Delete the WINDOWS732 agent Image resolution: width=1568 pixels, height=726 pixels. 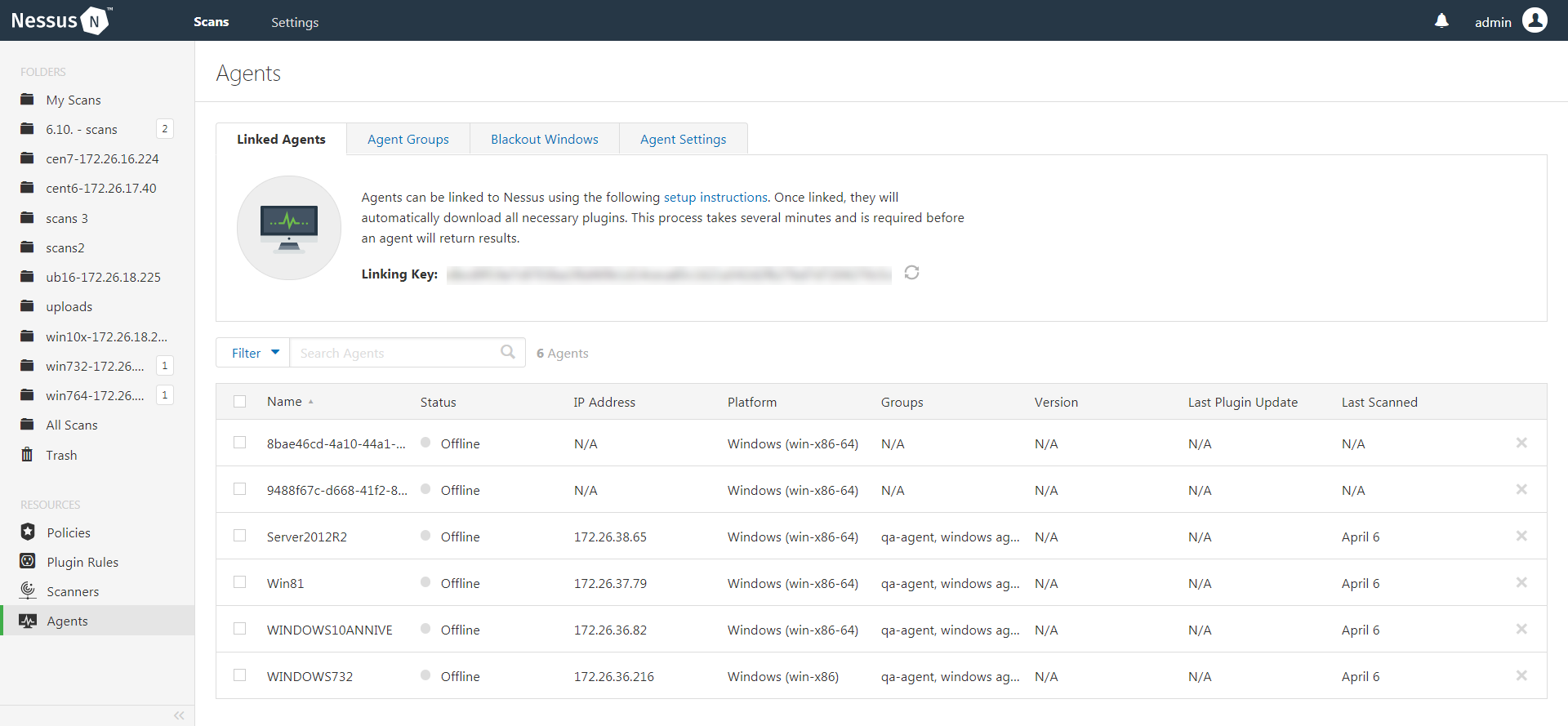coord(1521,675)
